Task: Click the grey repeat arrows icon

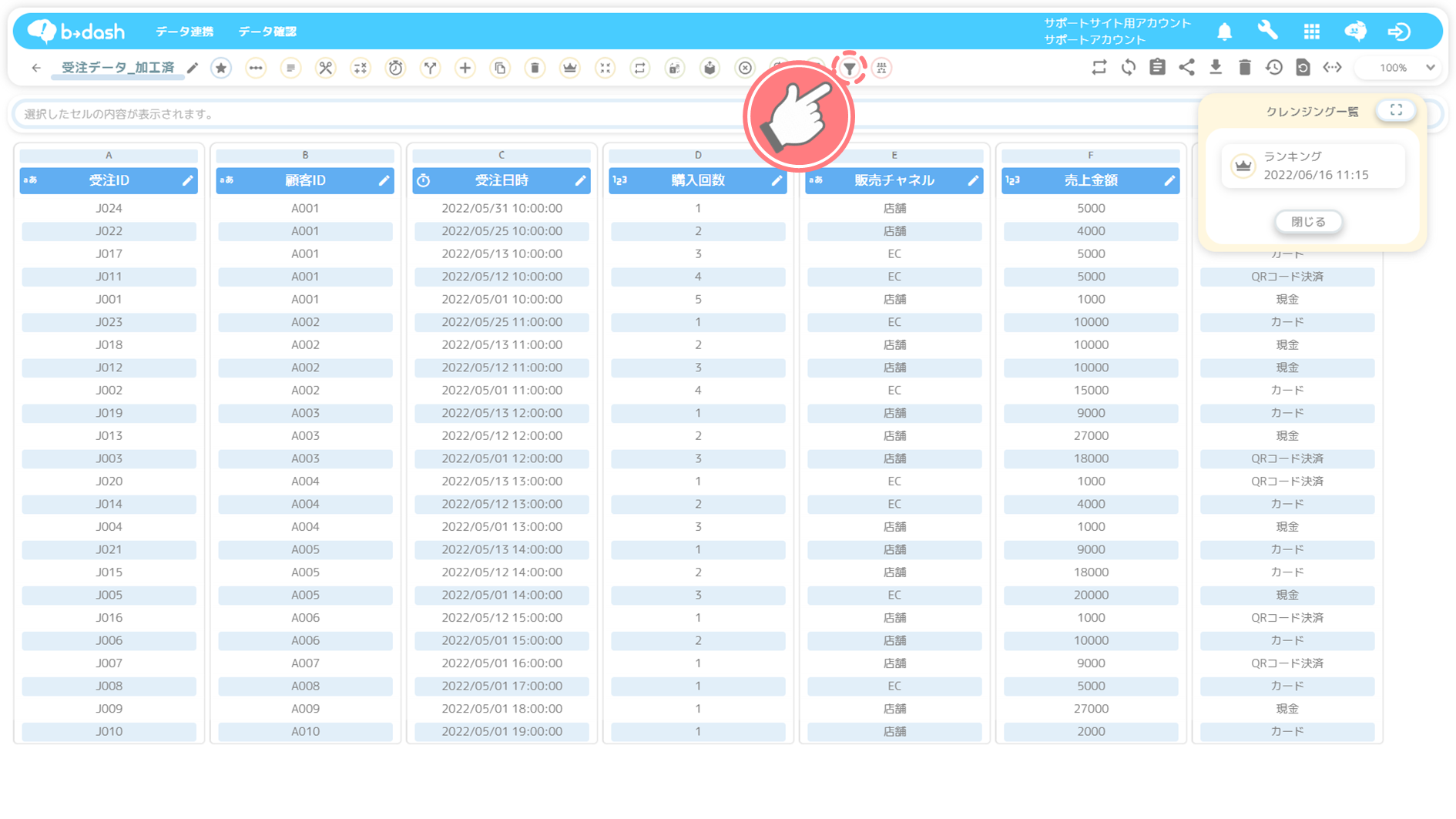Action: (x=1099, y=67)
